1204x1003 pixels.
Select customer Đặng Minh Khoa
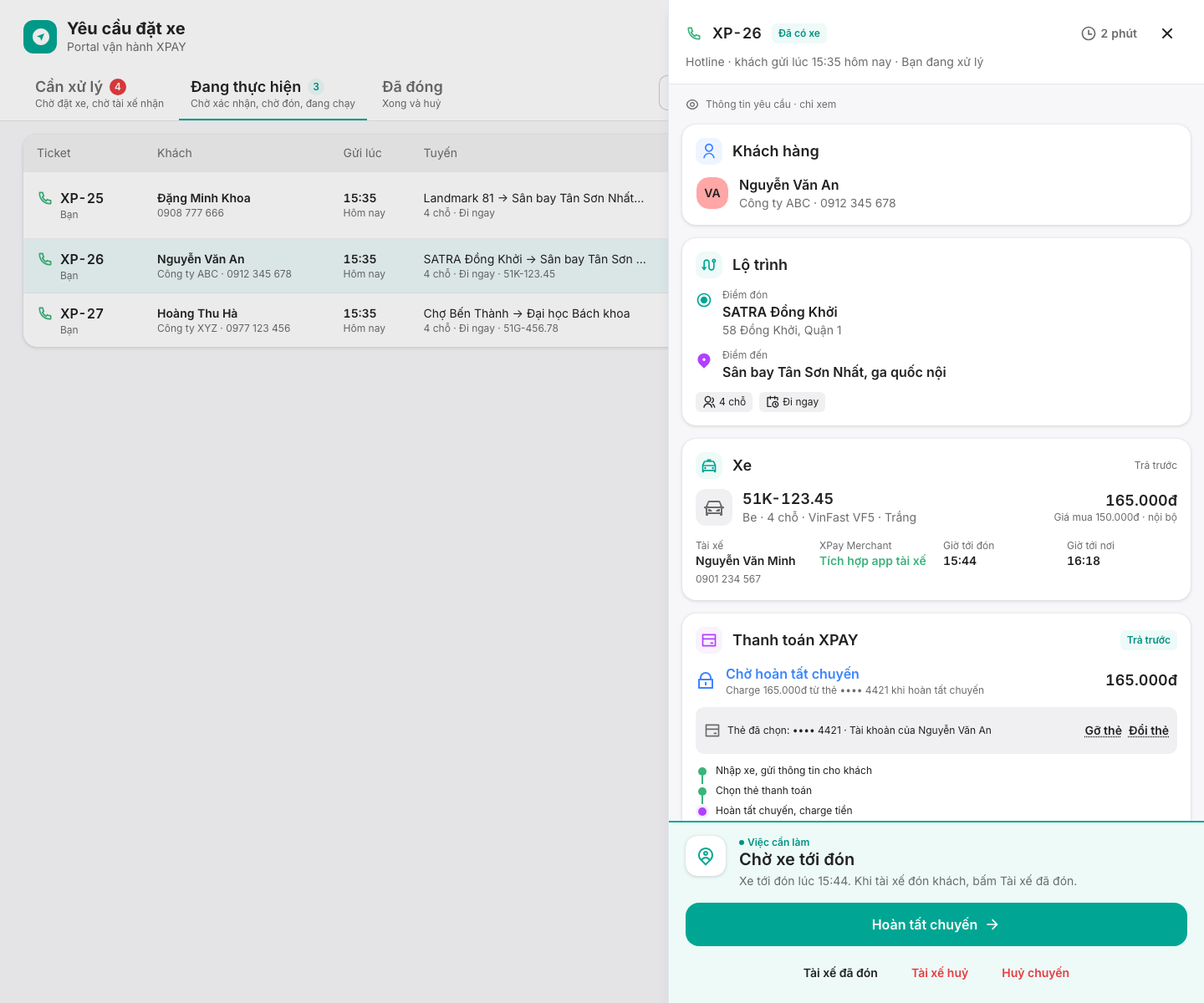204,198
